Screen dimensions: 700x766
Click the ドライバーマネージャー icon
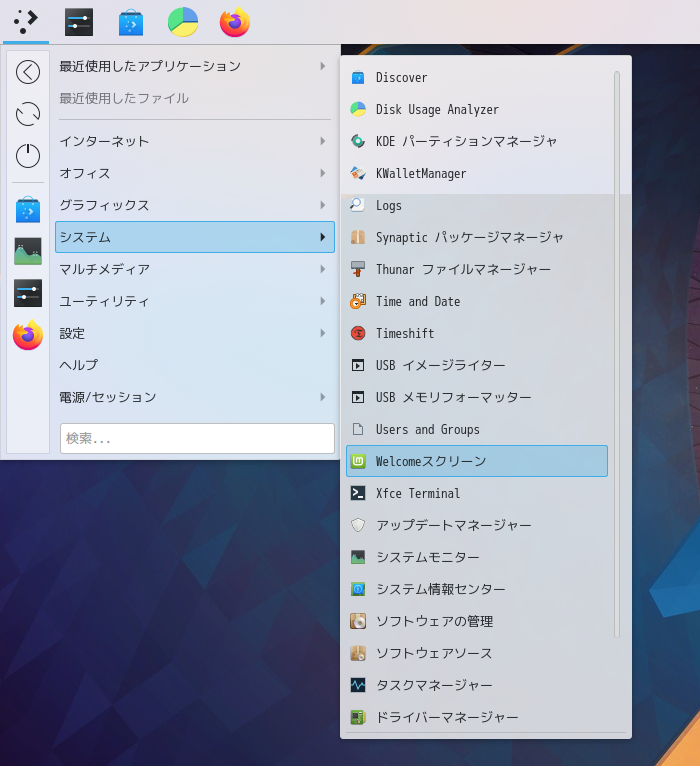[358, 717]
